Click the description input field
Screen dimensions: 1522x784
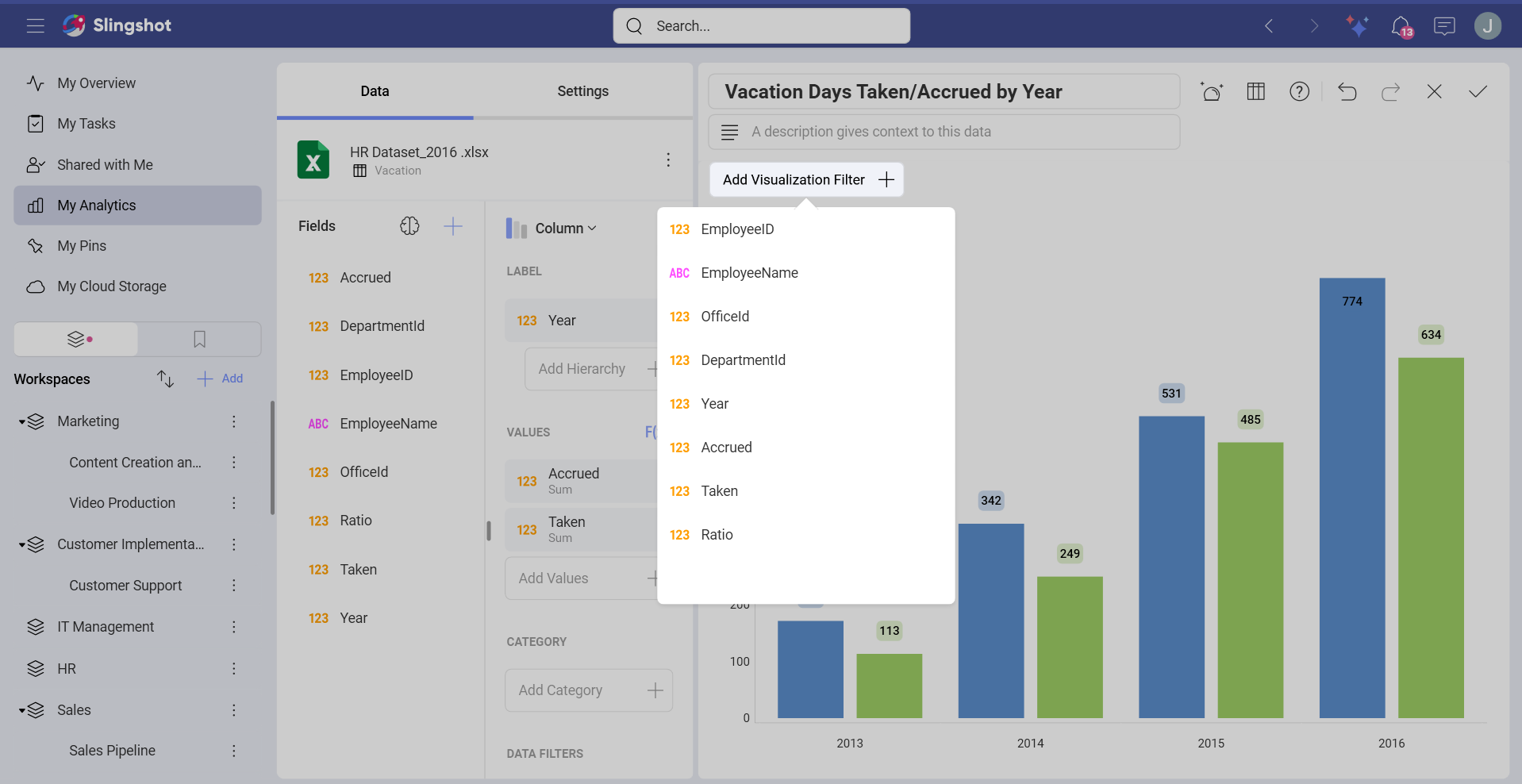(x=944, y=132)
